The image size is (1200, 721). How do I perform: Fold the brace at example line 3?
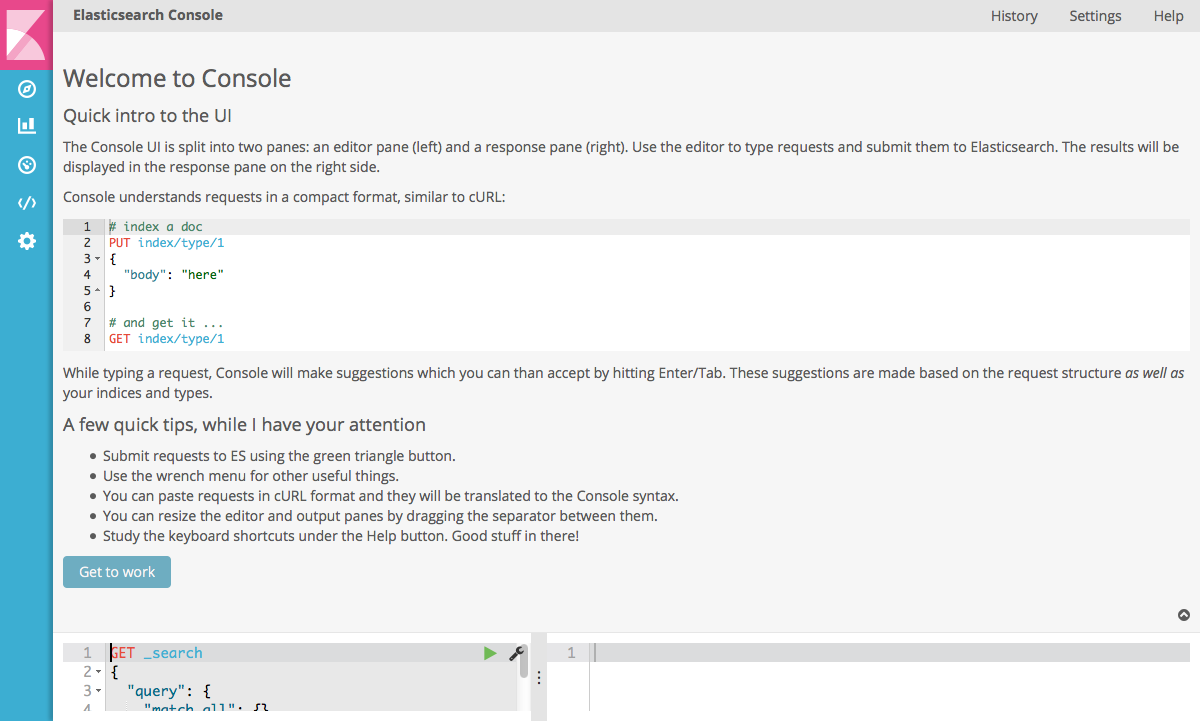click(97, 259)
